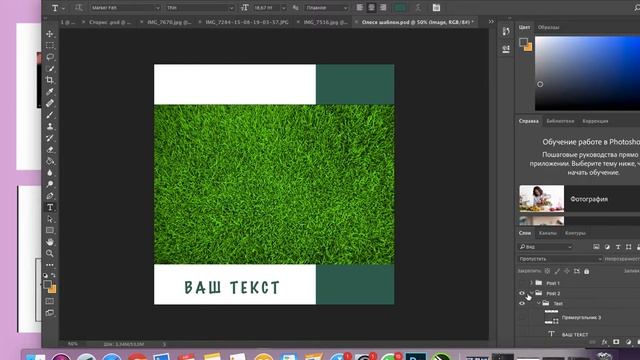Open the layer blend mode dropdown
The height and width of the screenshot is (360, 640).
560,259
